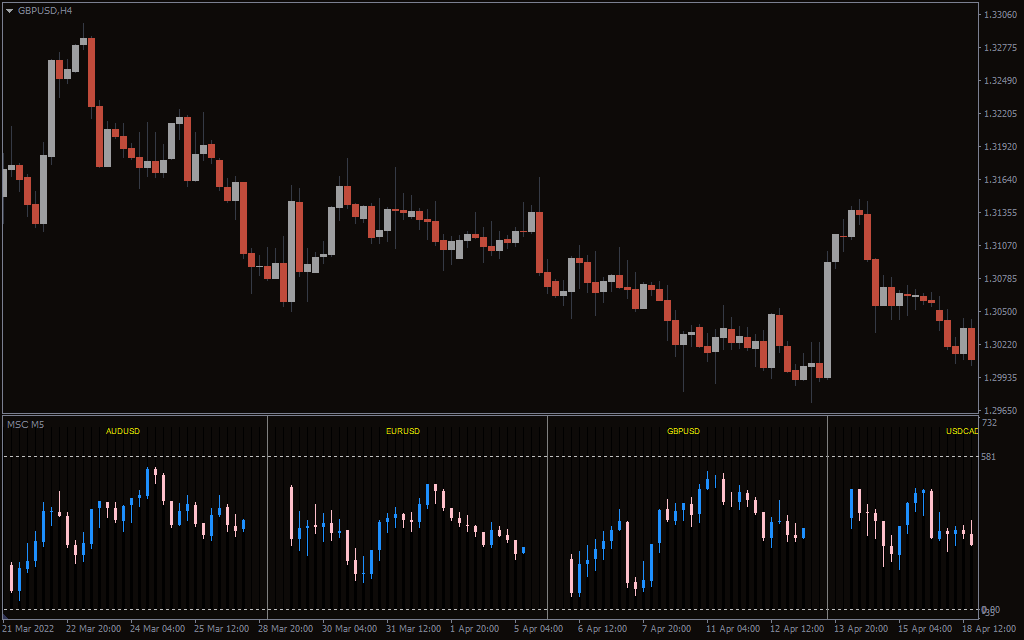Click the yellow GBPUSD label in sub-window
This screenshot has height=640, width=1024.
coord(683,431)
